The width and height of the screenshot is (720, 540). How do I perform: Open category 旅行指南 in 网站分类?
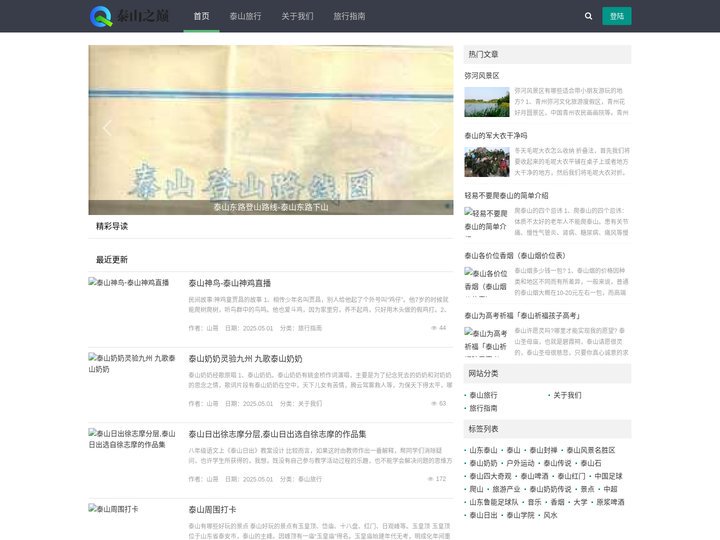click(x=483, y=408)
